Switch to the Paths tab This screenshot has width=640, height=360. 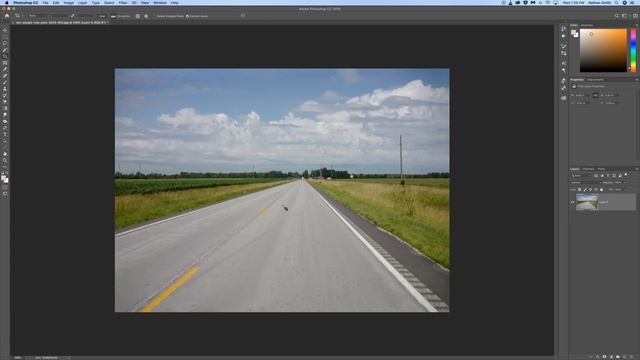click(x=601, y=169)
